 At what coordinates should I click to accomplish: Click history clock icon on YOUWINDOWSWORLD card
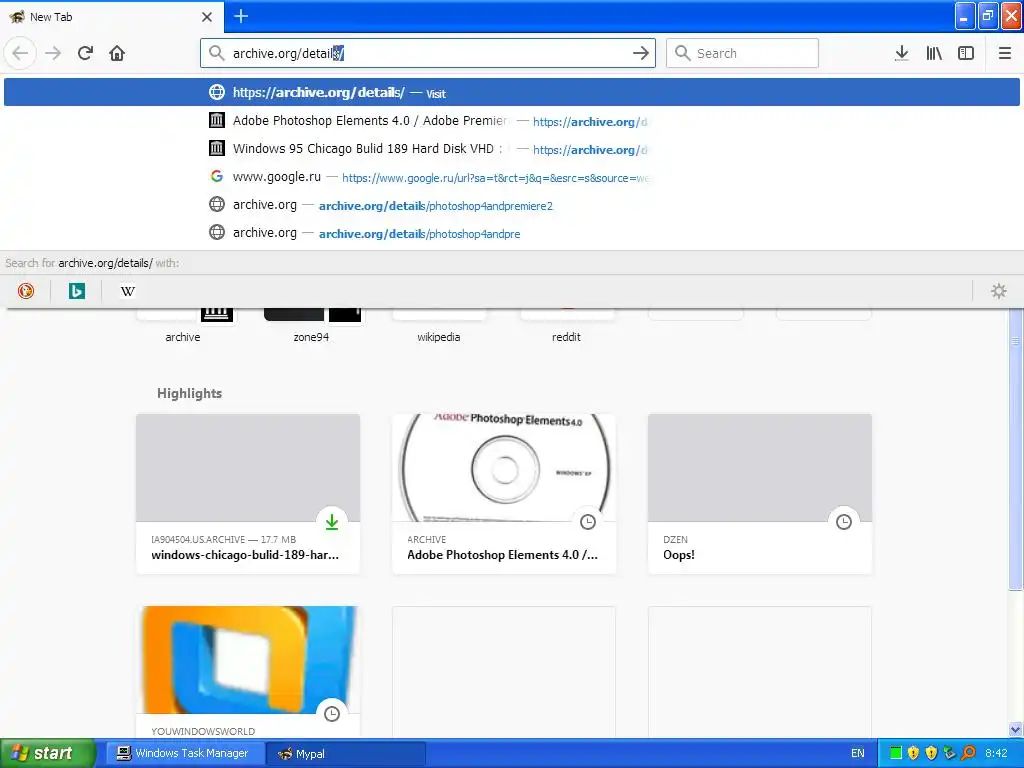click(332, 714)
